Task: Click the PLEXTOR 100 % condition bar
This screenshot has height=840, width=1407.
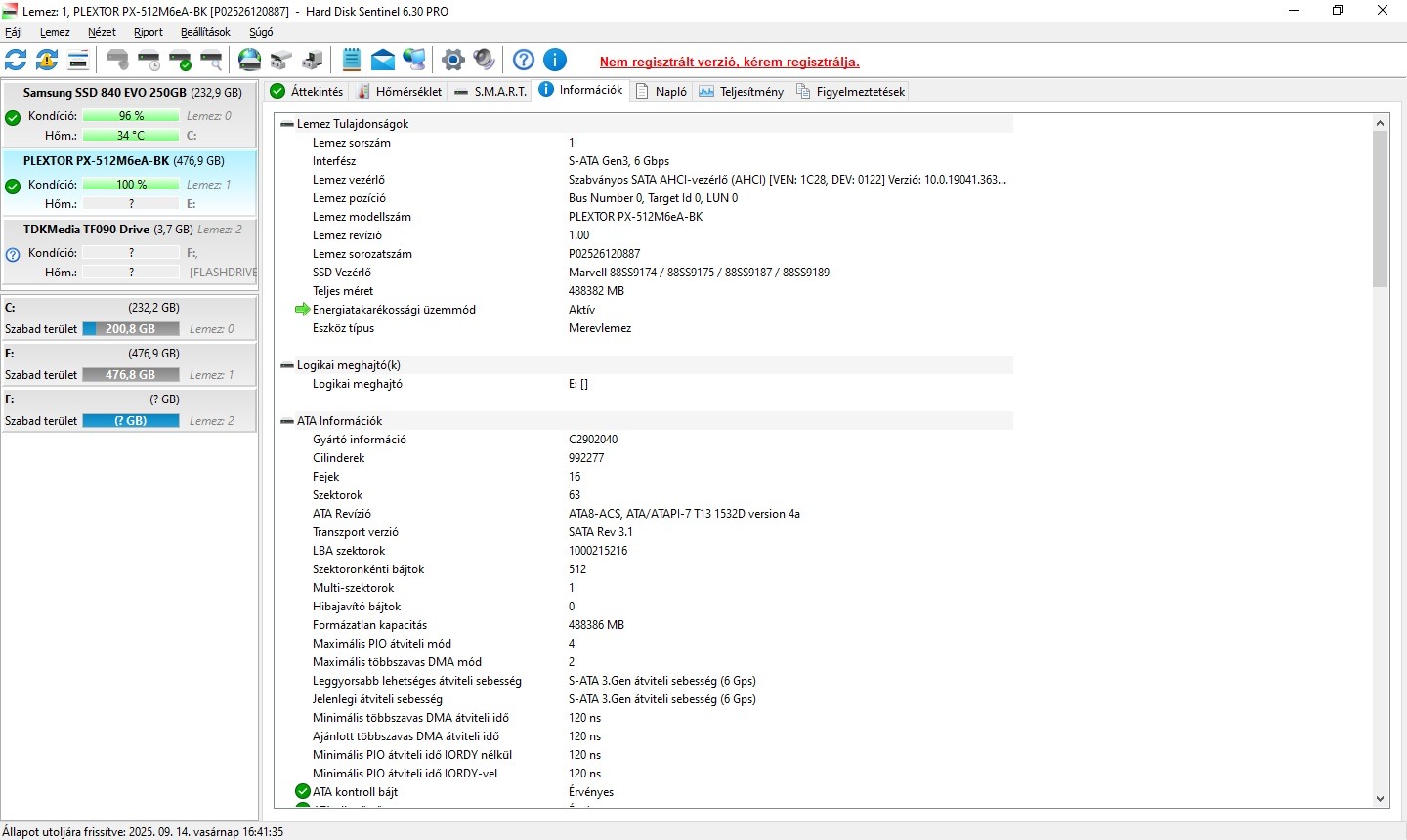Action: click(131, 185)
